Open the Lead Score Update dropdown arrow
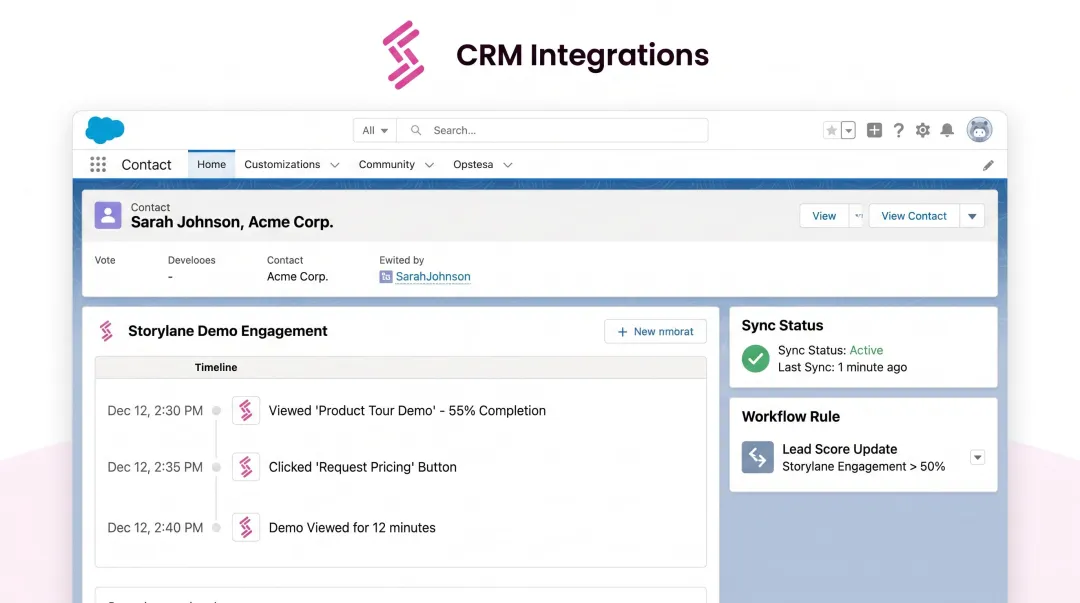This screenshot has width=1080, height=603. [977, 458]
